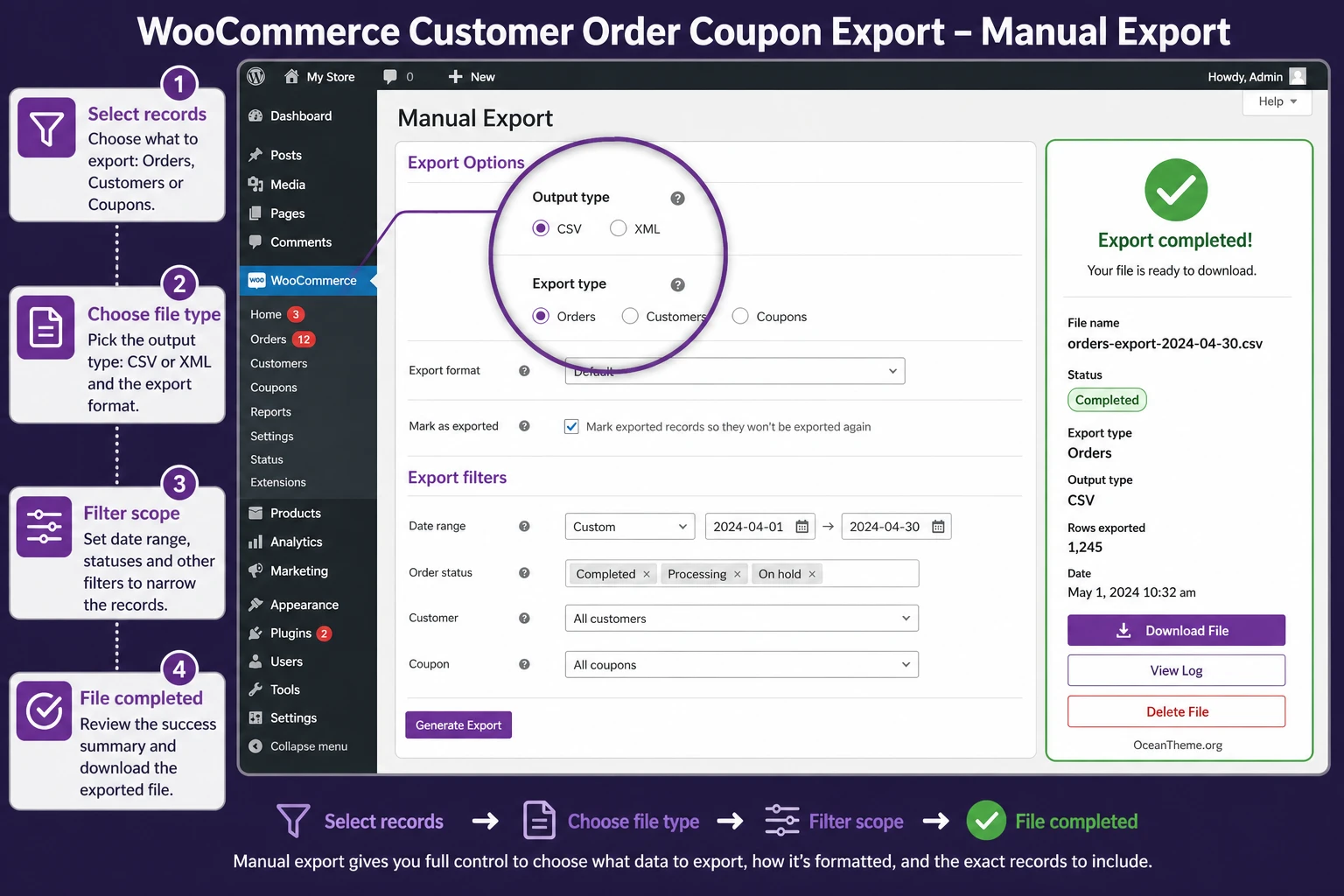
Task: Click help icon next to Export format
Action: (524, 371)
